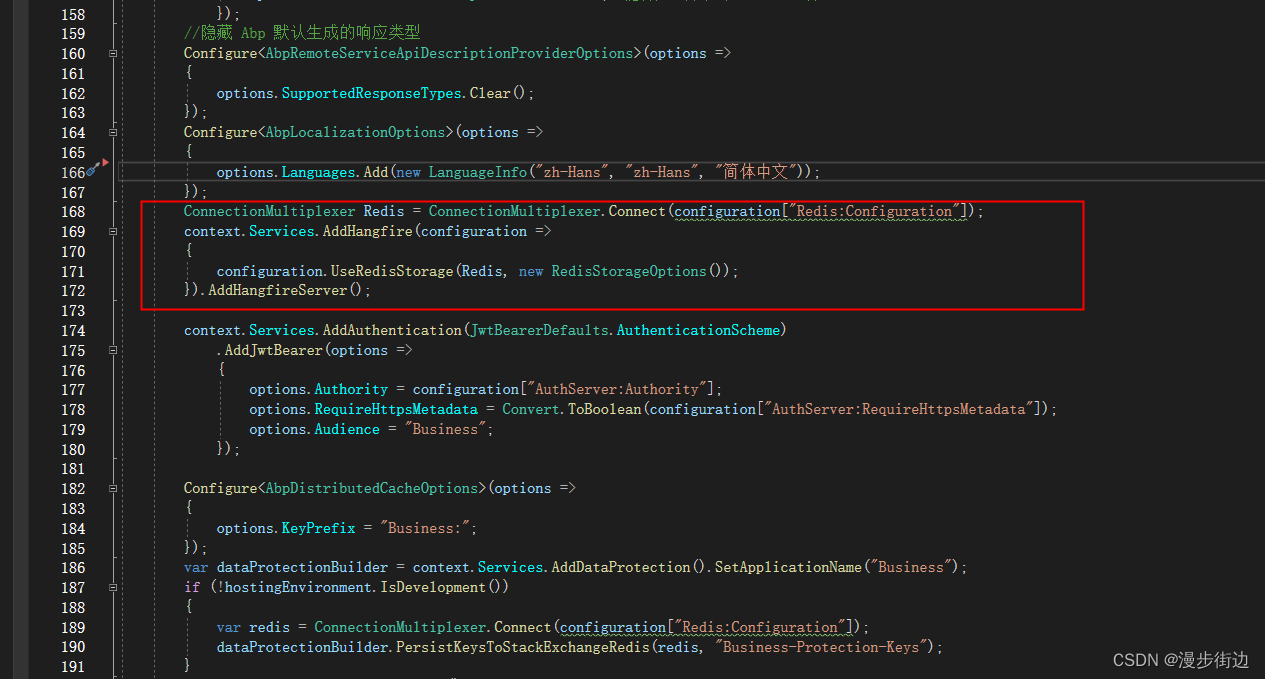Collapse the IsDevelopment block at line 187
1265x679 pixels.
112,587
